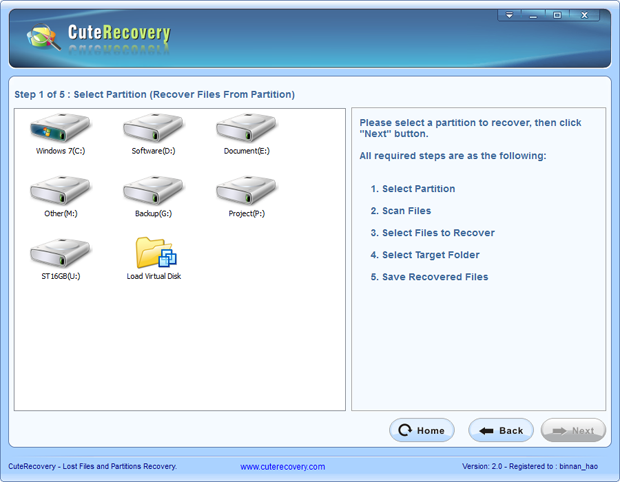This screenshot has width=620, height=482.
Task: Click "All required steps are as the following"
Action: pyautogui.click(x=453, y=156)
